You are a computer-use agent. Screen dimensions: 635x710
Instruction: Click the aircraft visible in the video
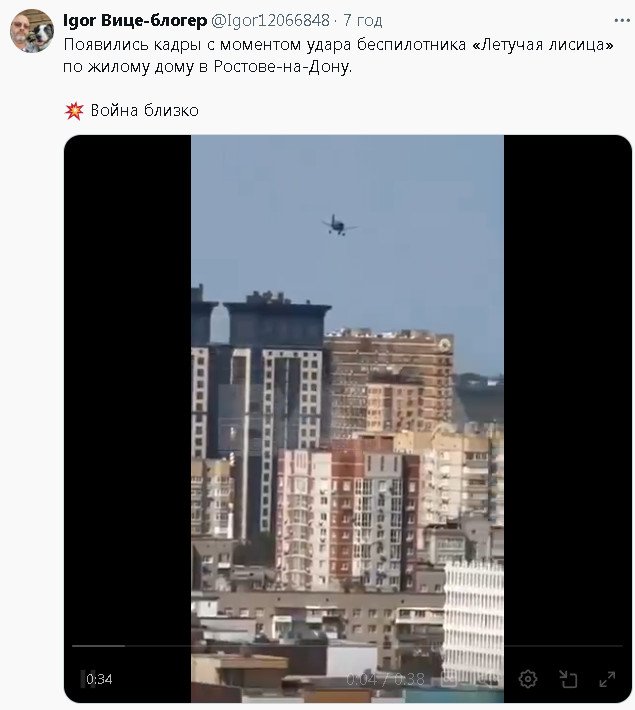pyautogui.click(x=338, y=225)
